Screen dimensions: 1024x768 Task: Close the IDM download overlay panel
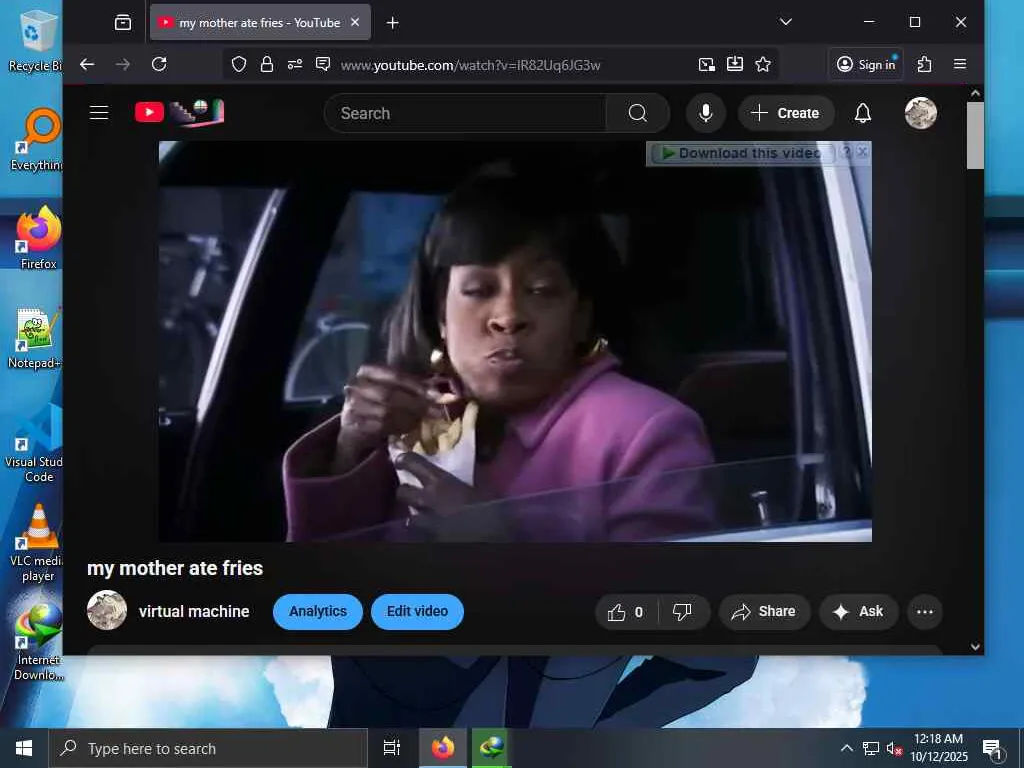[862, 152]
